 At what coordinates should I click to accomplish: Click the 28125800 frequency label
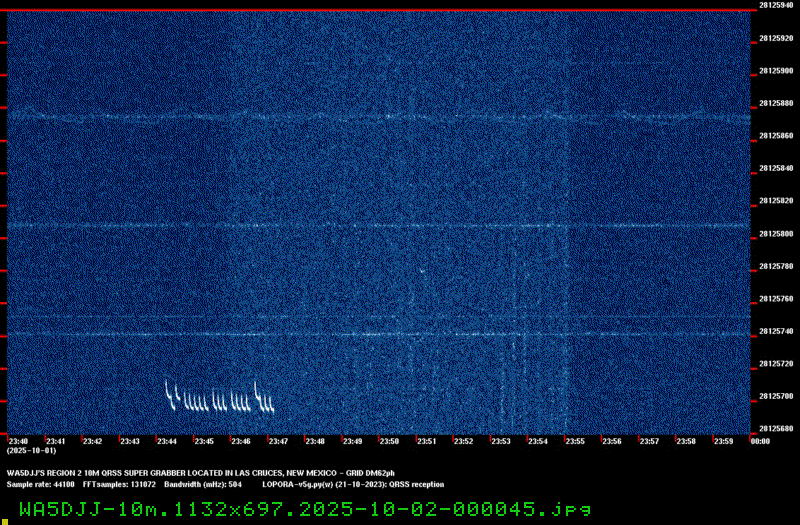(776, 234)
